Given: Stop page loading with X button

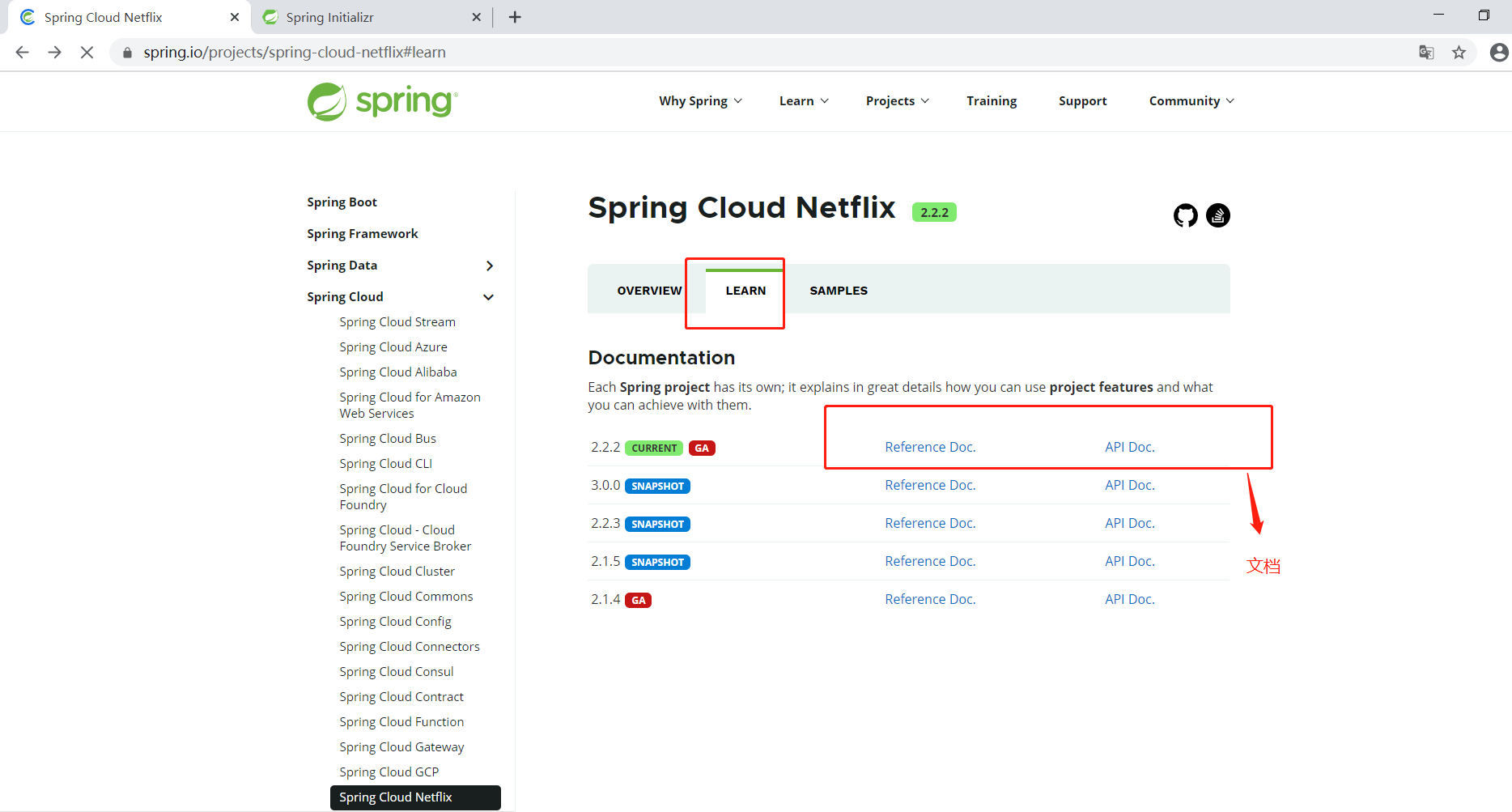Looking at the screenshot, I should click(87, 53).
